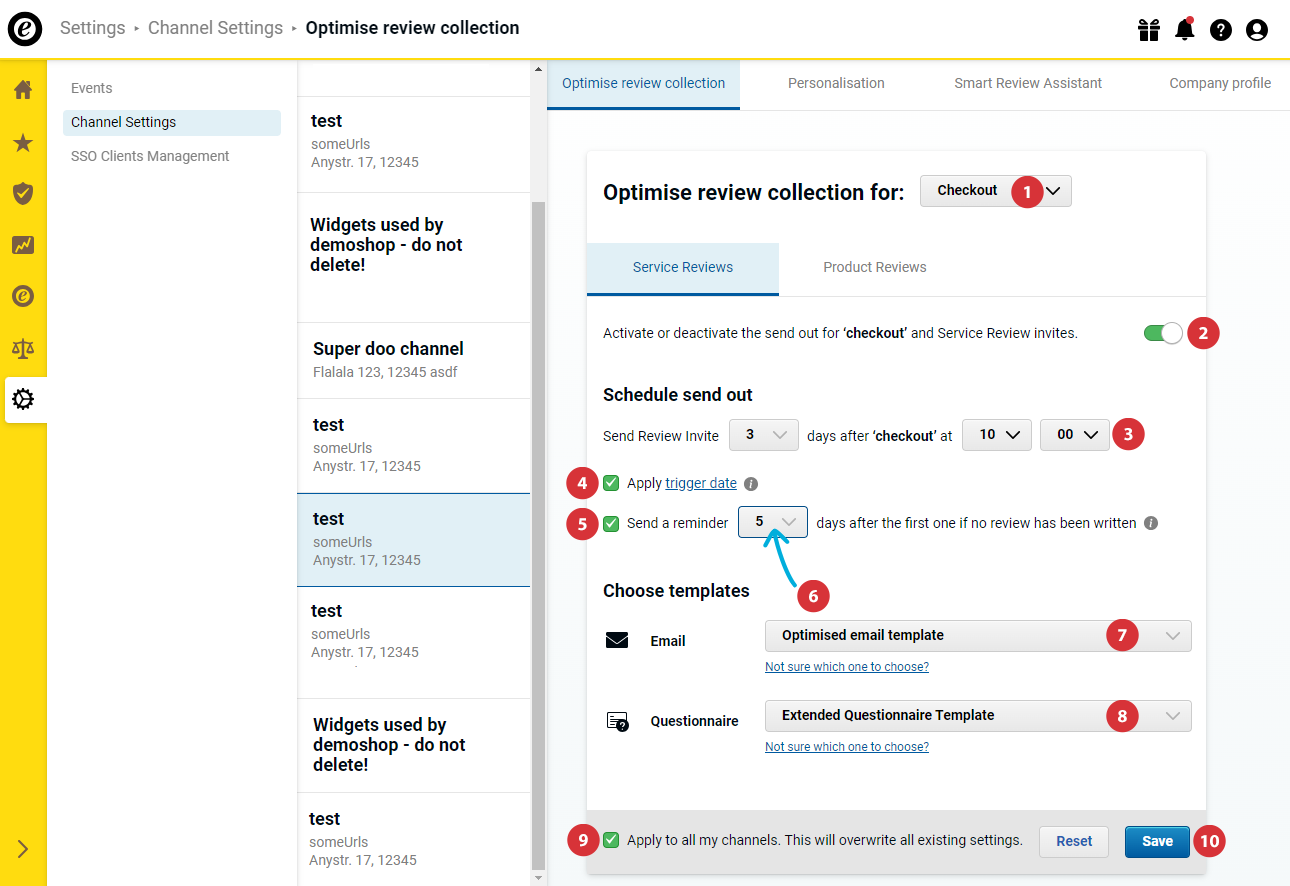Open the Extended Questionnaire Template dropdown
This screenshot has height=886, width=1290.
(x=978, y=716)
